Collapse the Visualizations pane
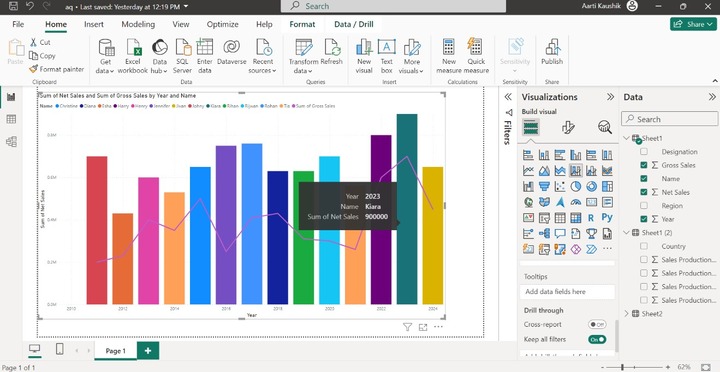The image size is (720, 372). (610, 97)
